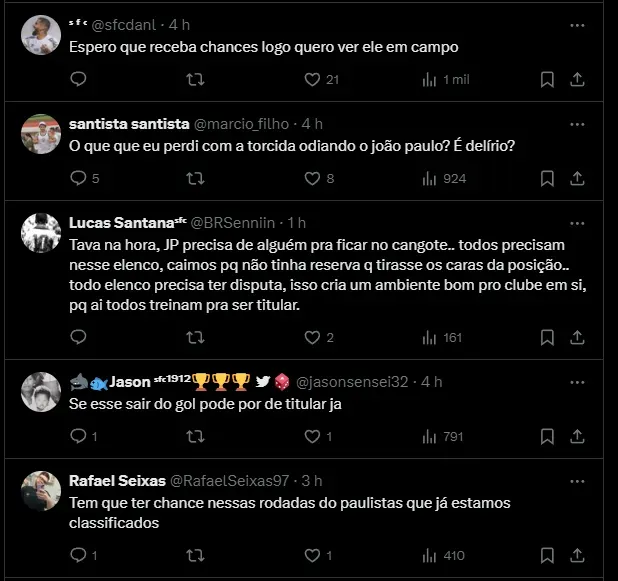Image resolution: width=618 pixels, height=581 pixels.
Task: Retweet the tweet by @sfcdanl
Action: click(195, 79)
